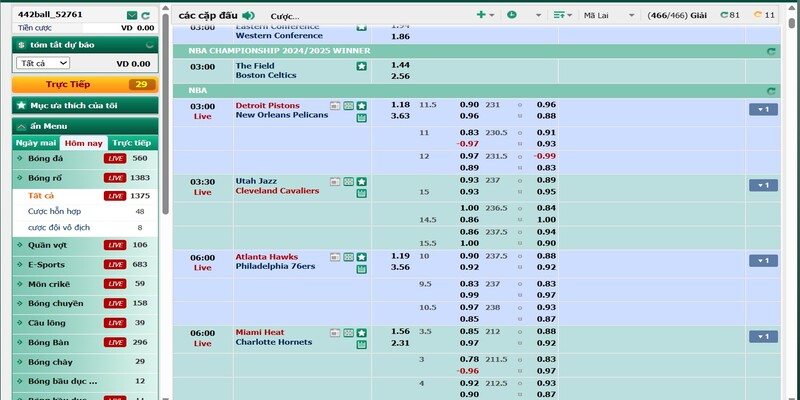Switch to the Ngày mai tab

36,143
